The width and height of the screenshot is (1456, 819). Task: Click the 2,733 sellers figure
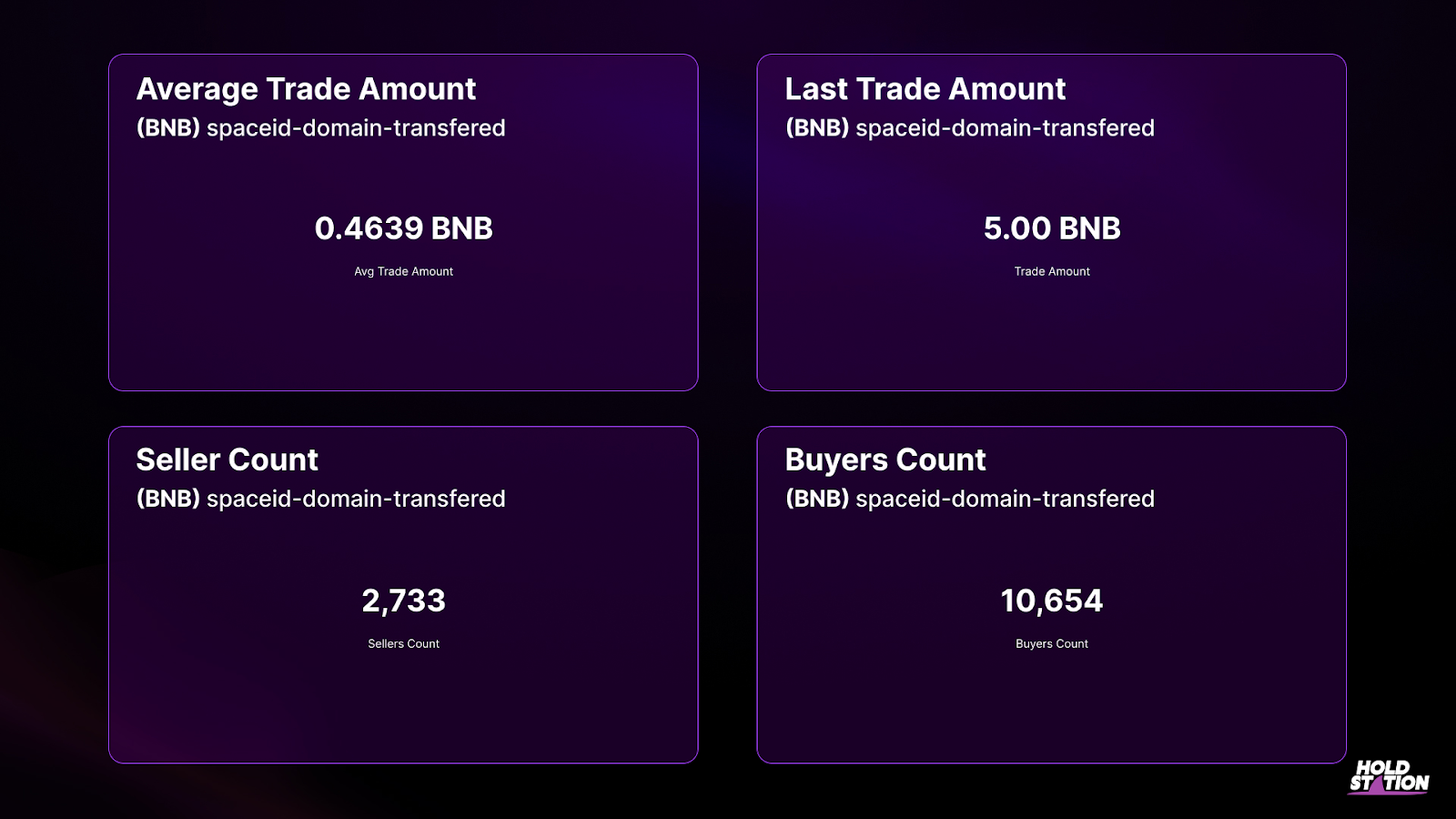[403, 601]
